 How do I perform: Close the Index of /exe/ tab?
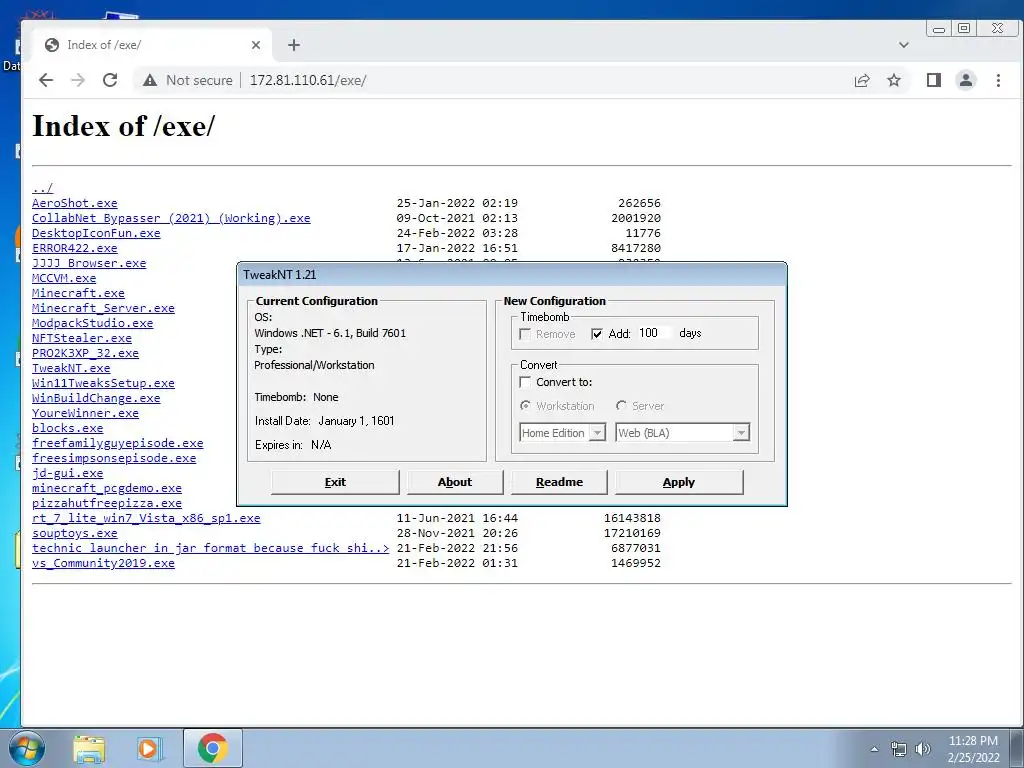(256, 45)
